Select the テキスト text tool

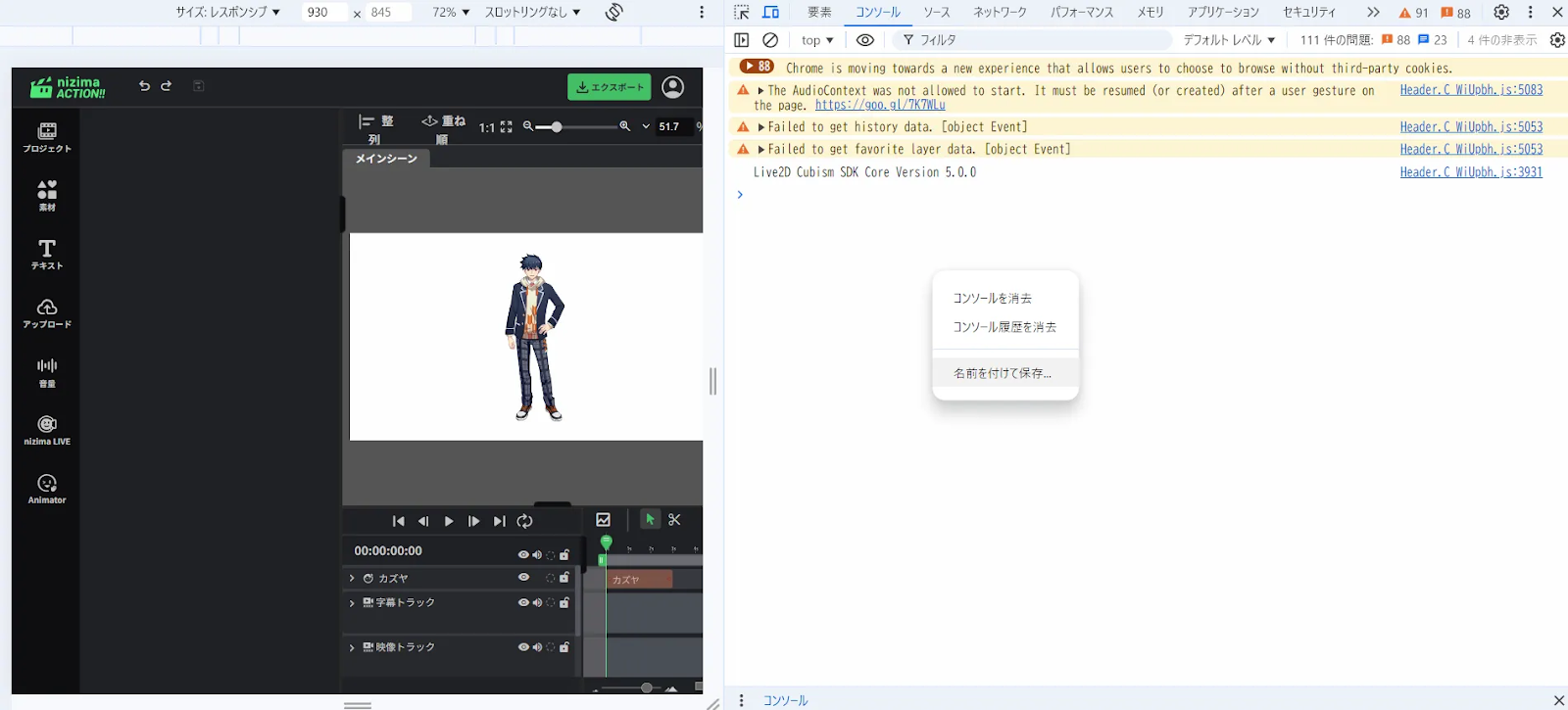(47, 254)
